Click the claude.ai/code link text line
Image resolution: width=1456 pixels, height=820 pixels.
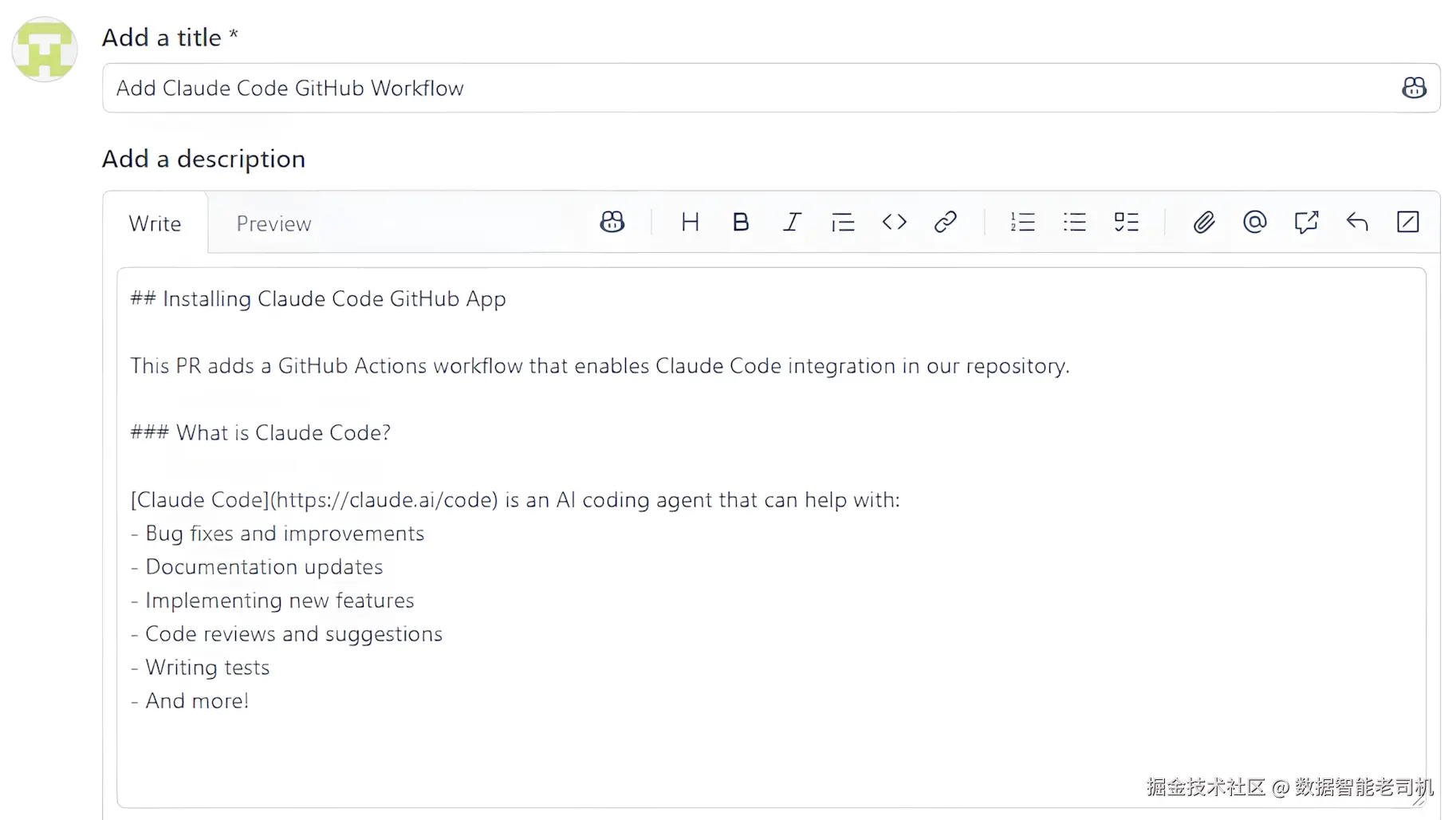(x=515, y=500)
